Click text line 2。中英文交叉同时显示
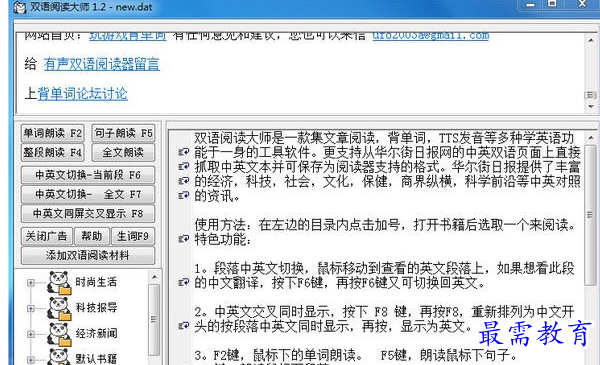 coord(384,311)
